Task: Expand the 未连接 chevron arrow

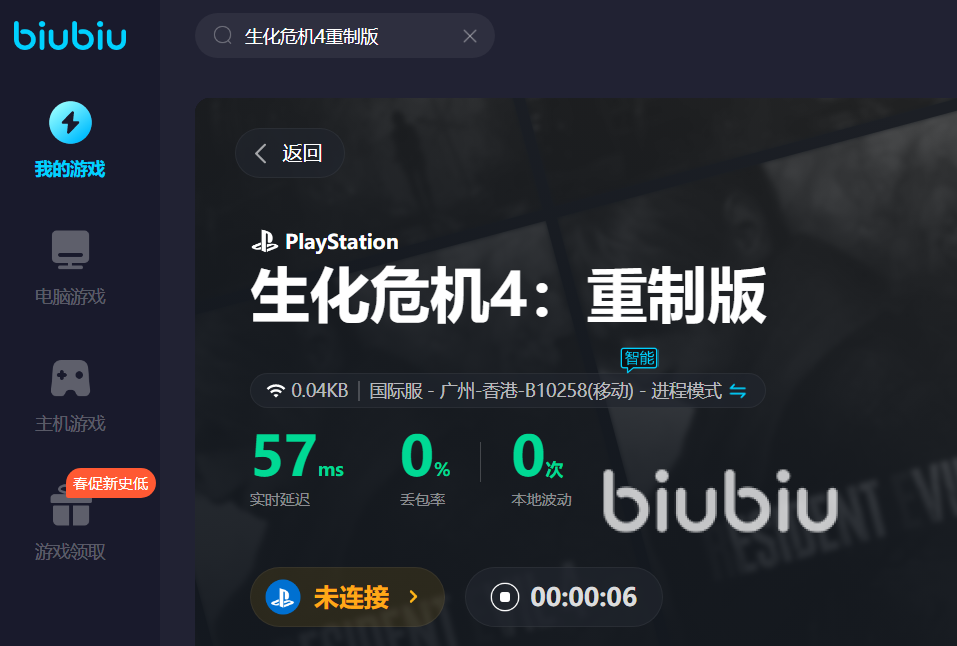Action: click(x=414, y=597)
